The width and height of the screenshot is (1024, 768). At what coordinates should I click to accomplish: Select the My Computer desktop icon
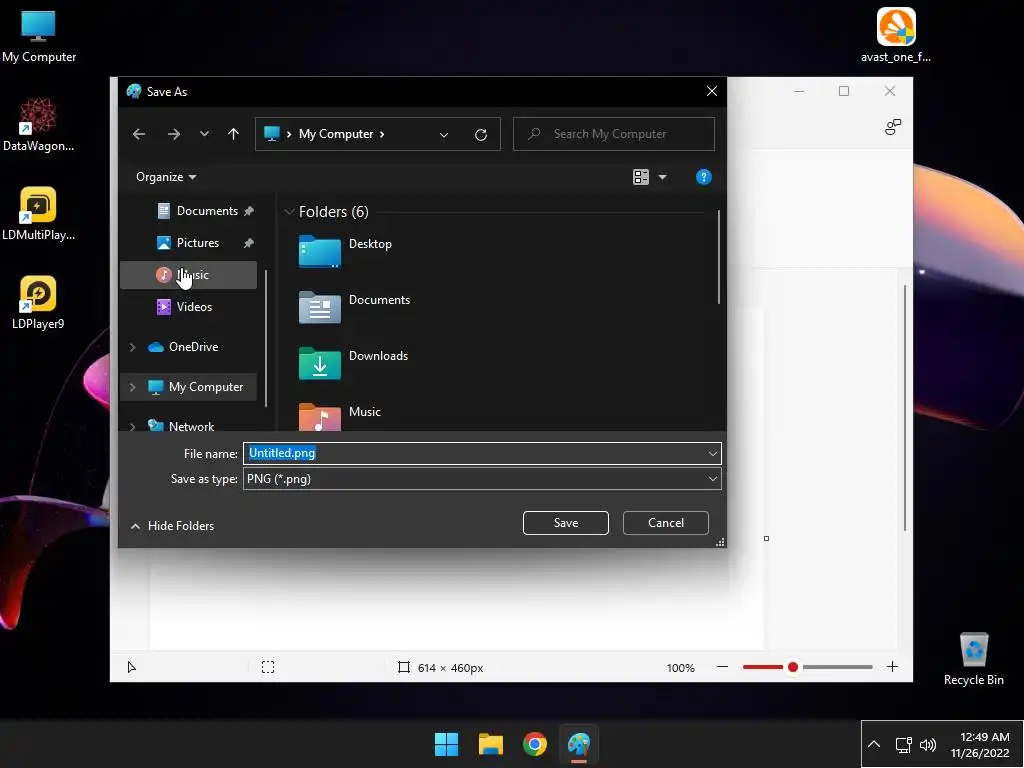(39, 37)
